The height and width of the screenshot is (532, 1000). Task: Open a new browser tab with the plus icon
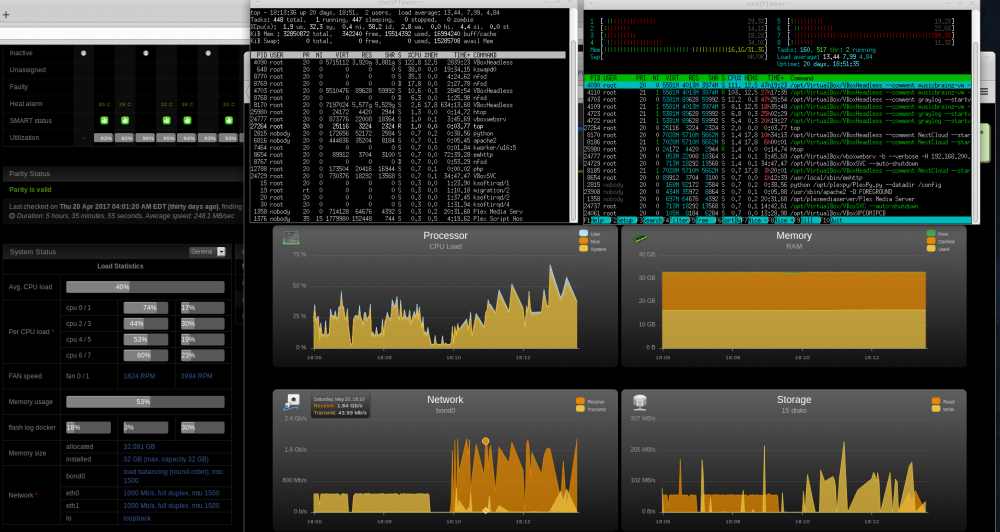[6, 15]
